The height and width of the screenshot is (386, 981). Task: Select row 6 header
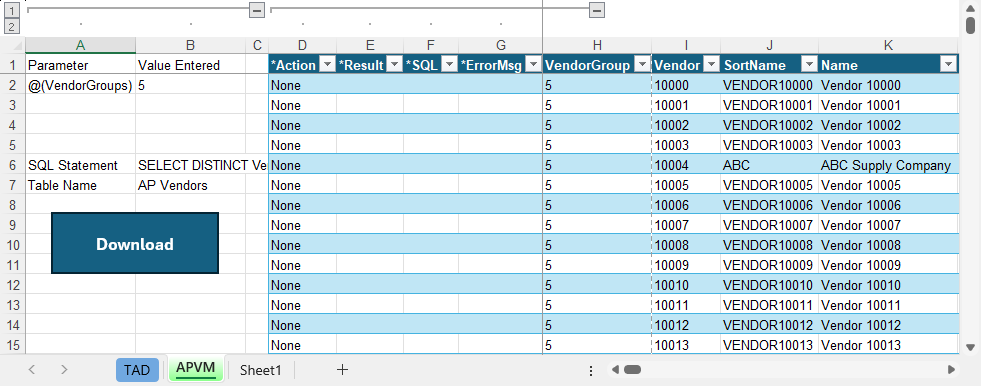[x=13, y=165]
